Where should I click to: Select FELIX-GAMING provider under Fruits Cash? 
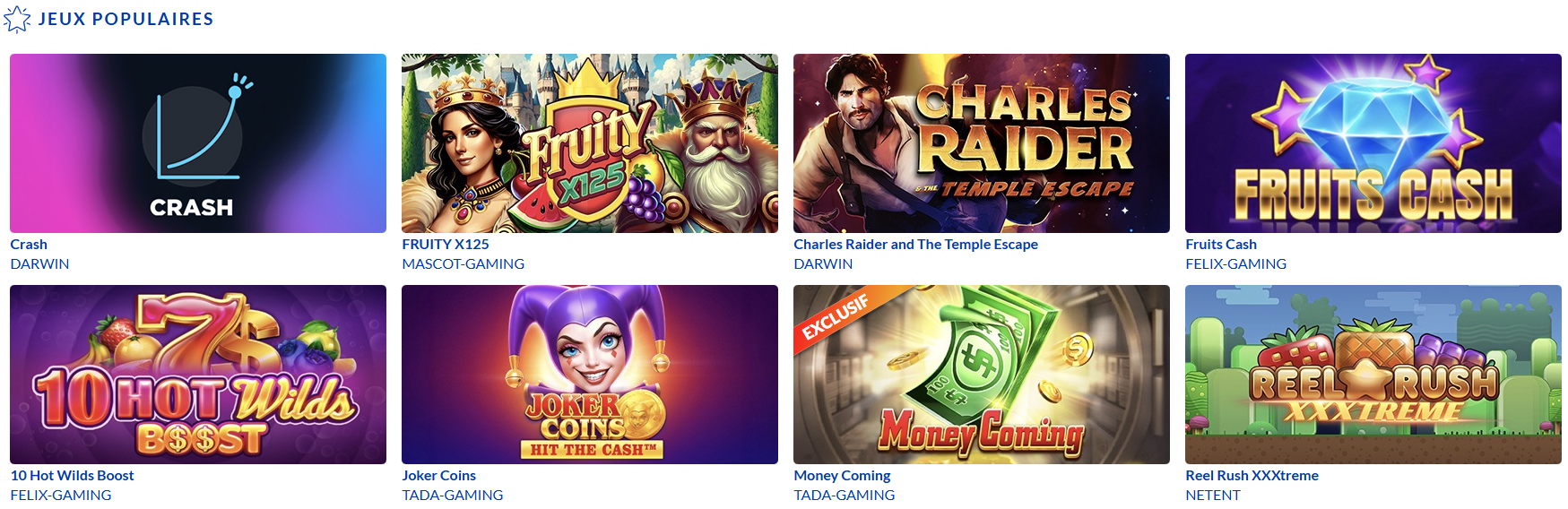click(1235, 263)
